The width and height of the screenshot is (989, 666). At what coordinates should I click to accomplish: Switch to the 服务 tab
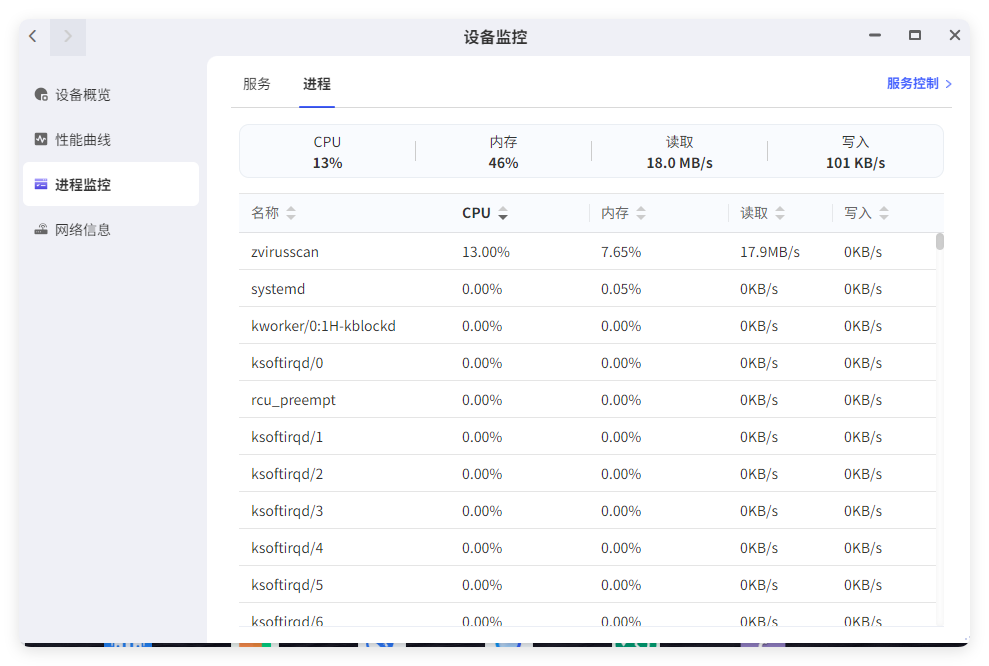[x=257, y=83]
